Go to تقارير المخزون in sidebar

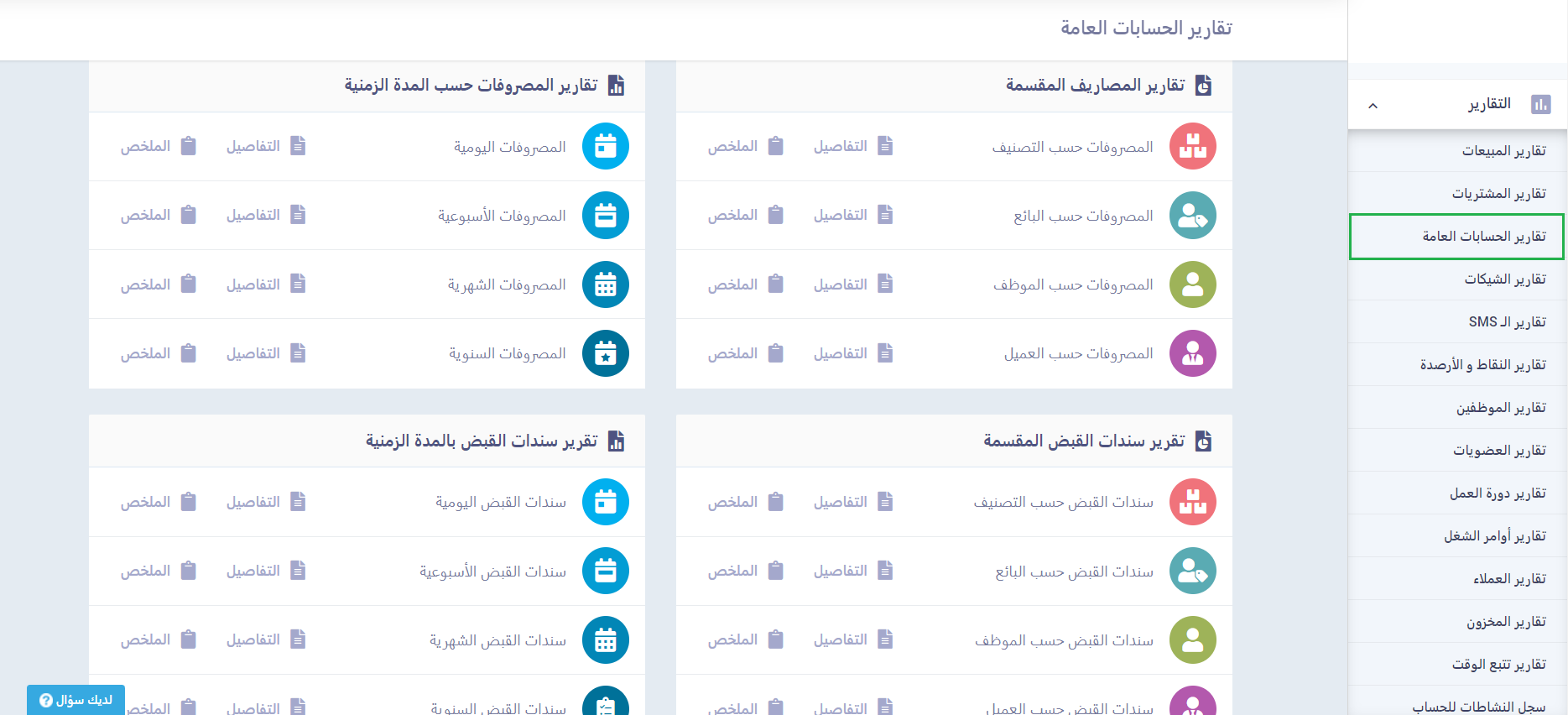pos(1505,622)
